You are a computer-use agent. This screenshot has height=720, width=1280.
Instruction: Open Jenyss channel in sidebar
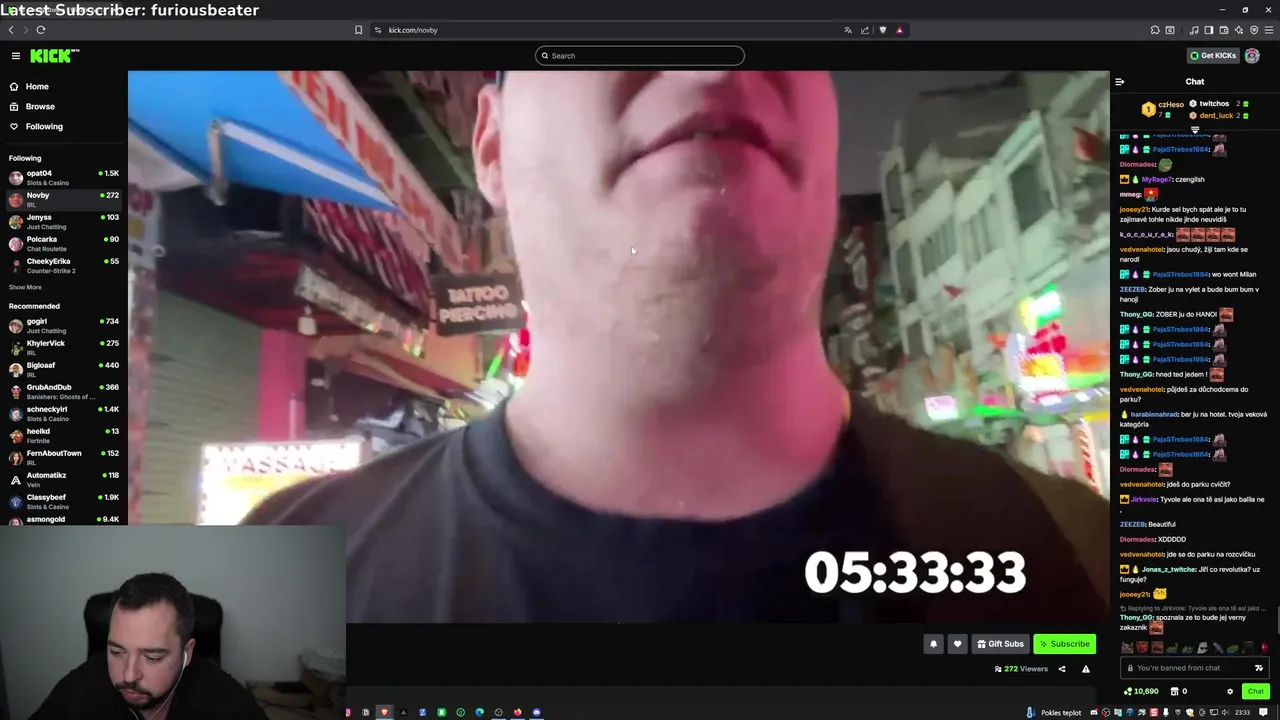click(64, 222)
